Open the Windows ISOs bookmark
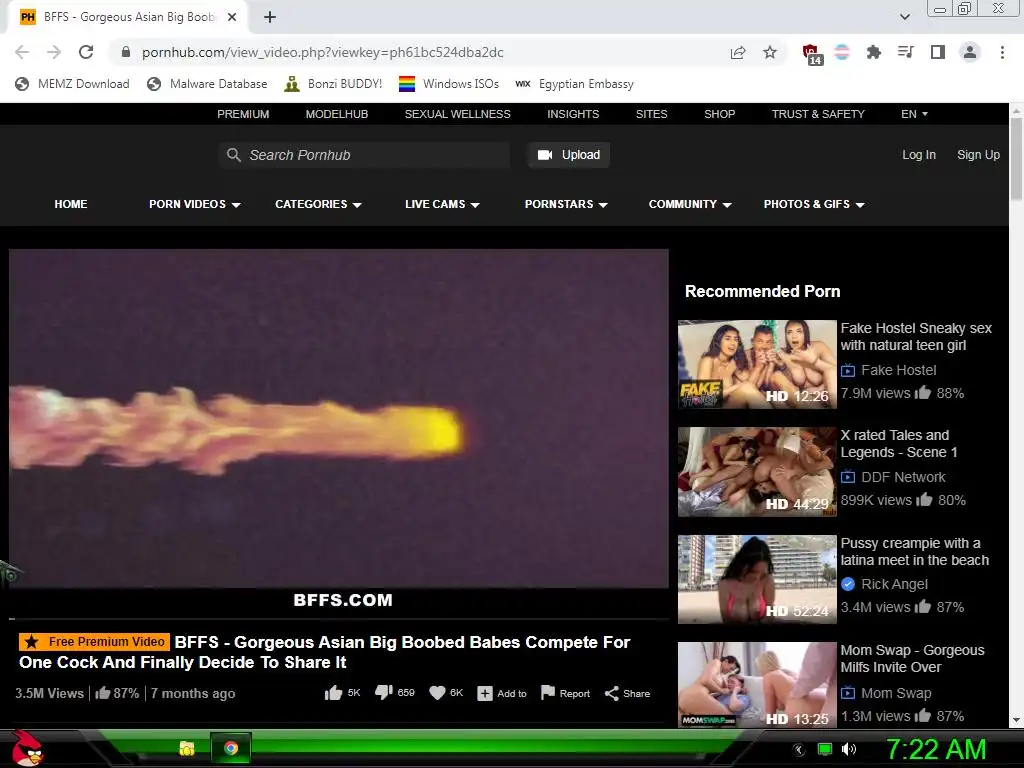The height and width of the screenshot is (768, 1024). pos(449,84)
